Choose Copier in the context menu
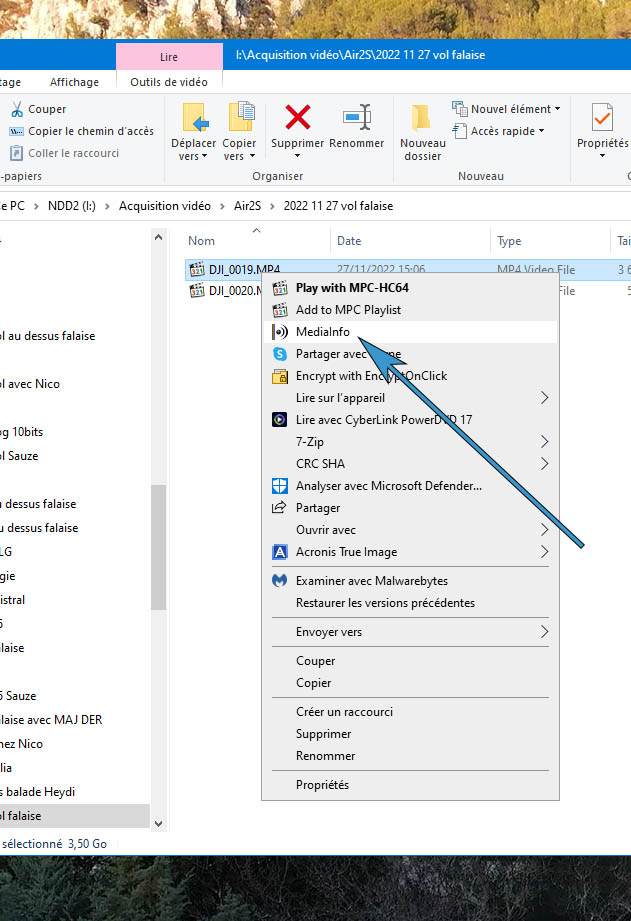631x921 pixels. (x=410, y=683)
